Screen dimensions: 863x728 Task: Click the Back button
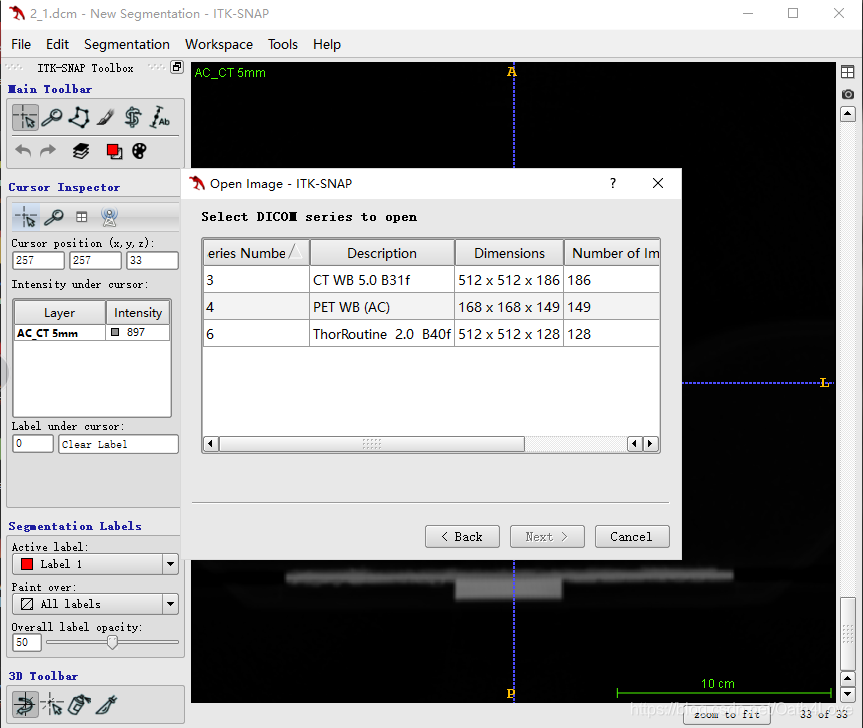462,537
